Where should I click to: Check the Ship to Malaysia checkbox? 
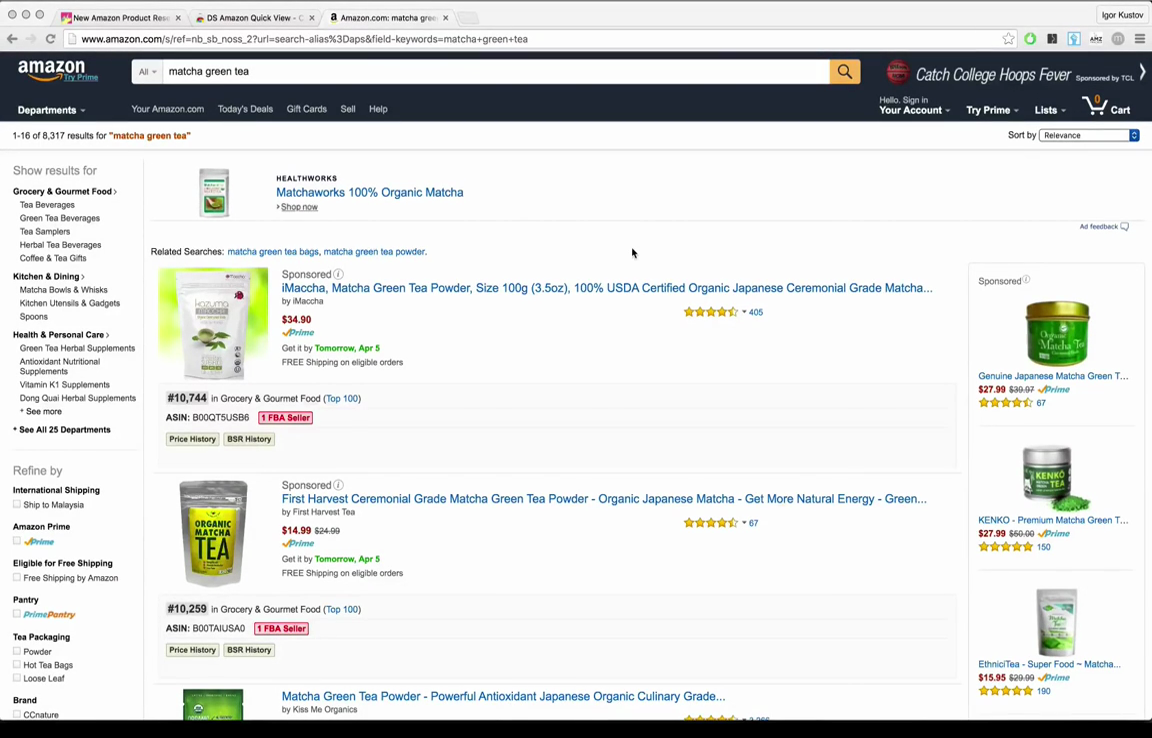coord(17,504)
